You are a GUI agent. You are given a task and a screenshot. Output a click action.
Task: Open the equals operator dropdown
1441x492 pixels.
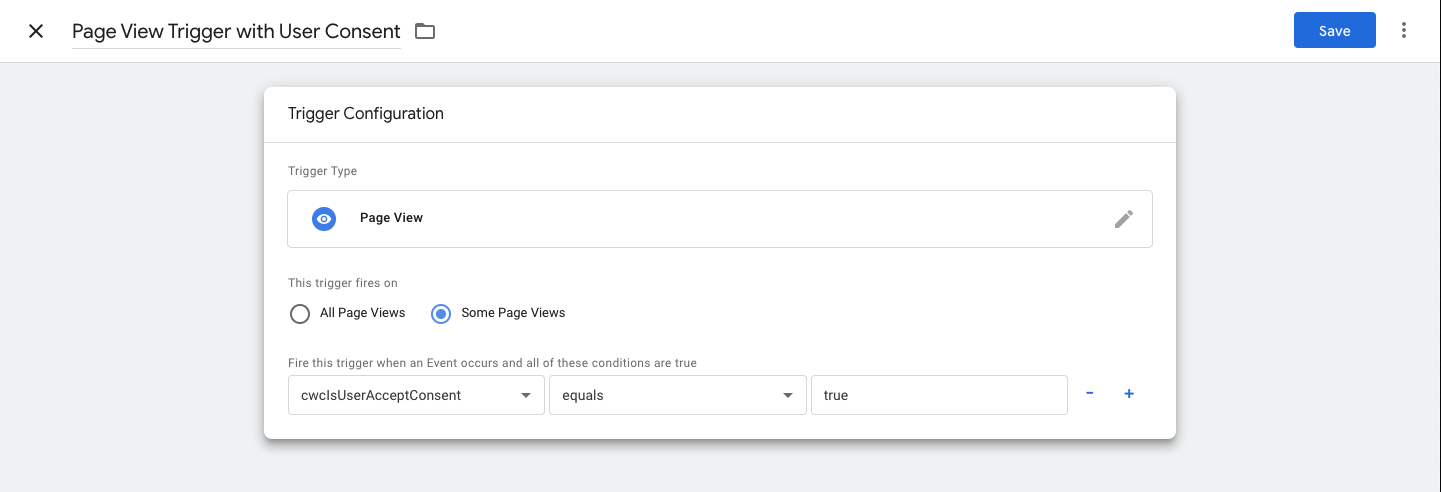click(678, 395)
